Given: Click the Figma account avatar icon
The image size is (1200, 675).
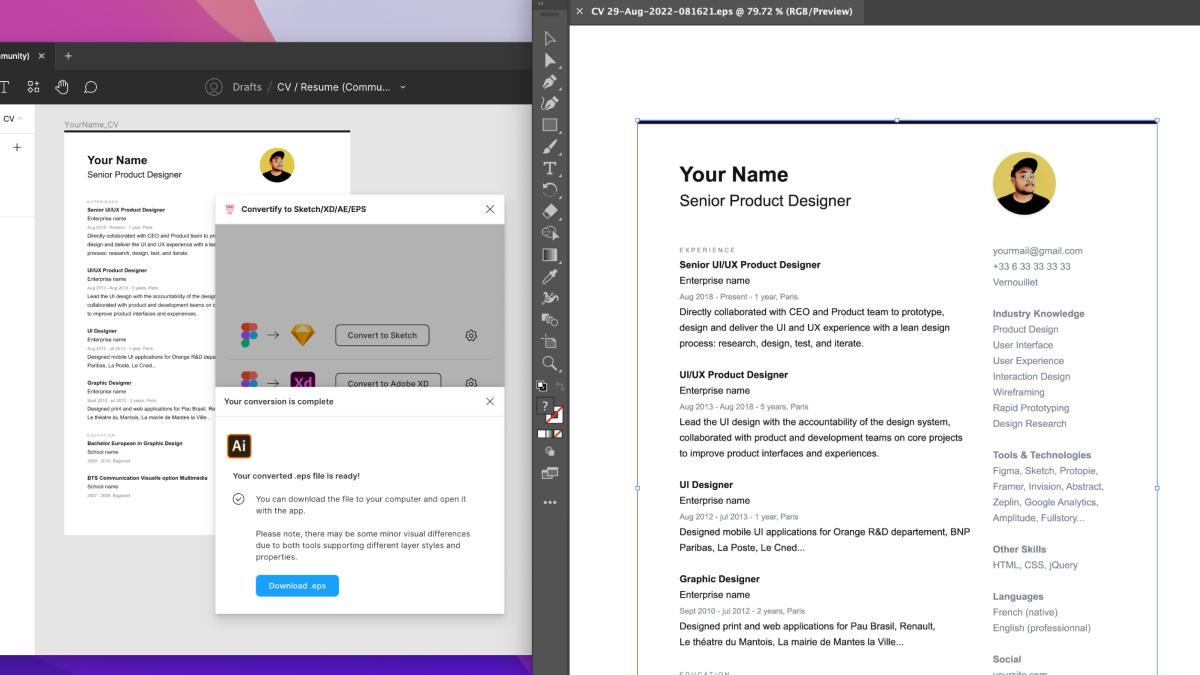Looking at the screenshot, I should (214, 87).
